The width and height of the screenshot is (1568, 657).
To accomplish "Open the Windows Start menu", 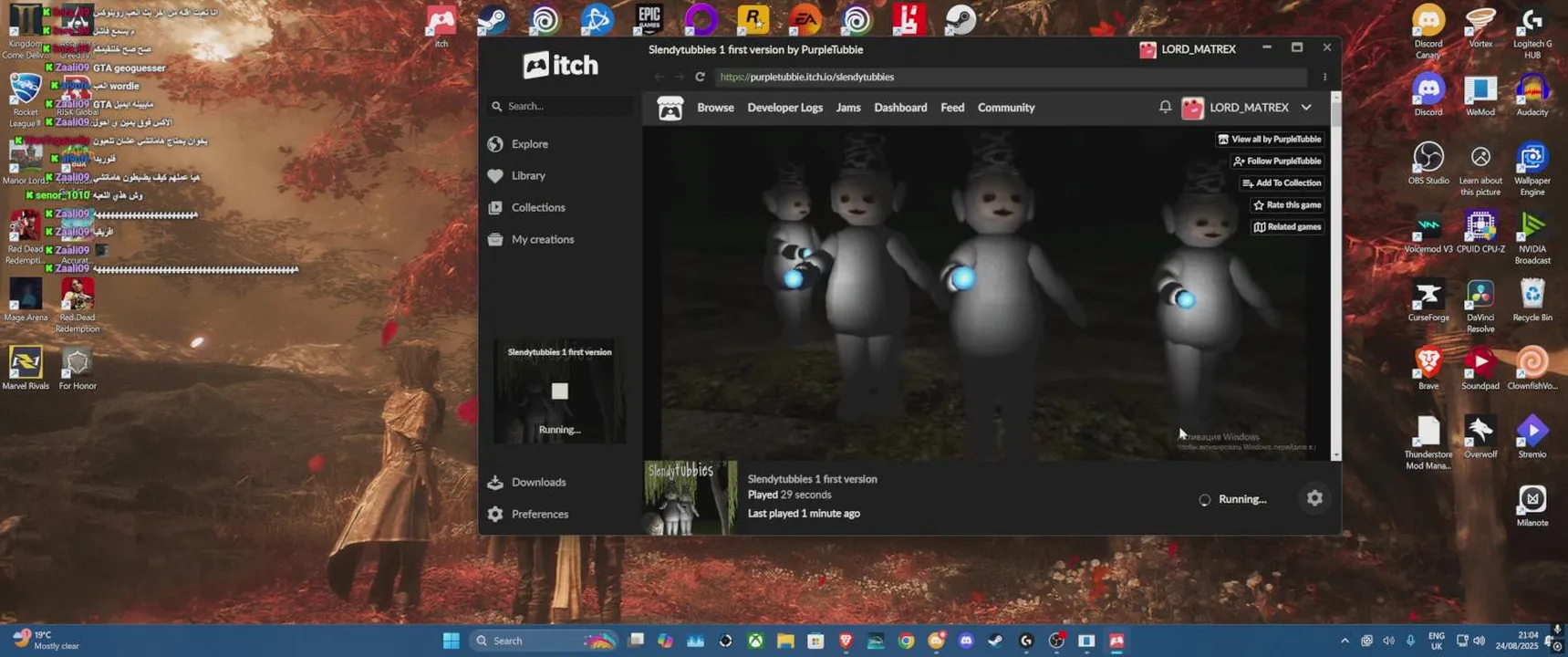I will tap(452, 641).
